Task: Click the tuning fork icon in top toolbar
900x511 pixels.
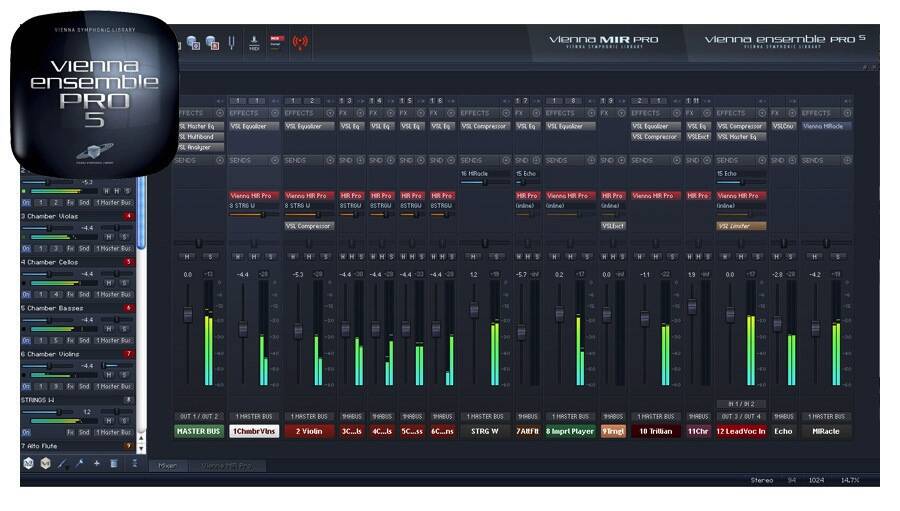Action: coord(232,42)
